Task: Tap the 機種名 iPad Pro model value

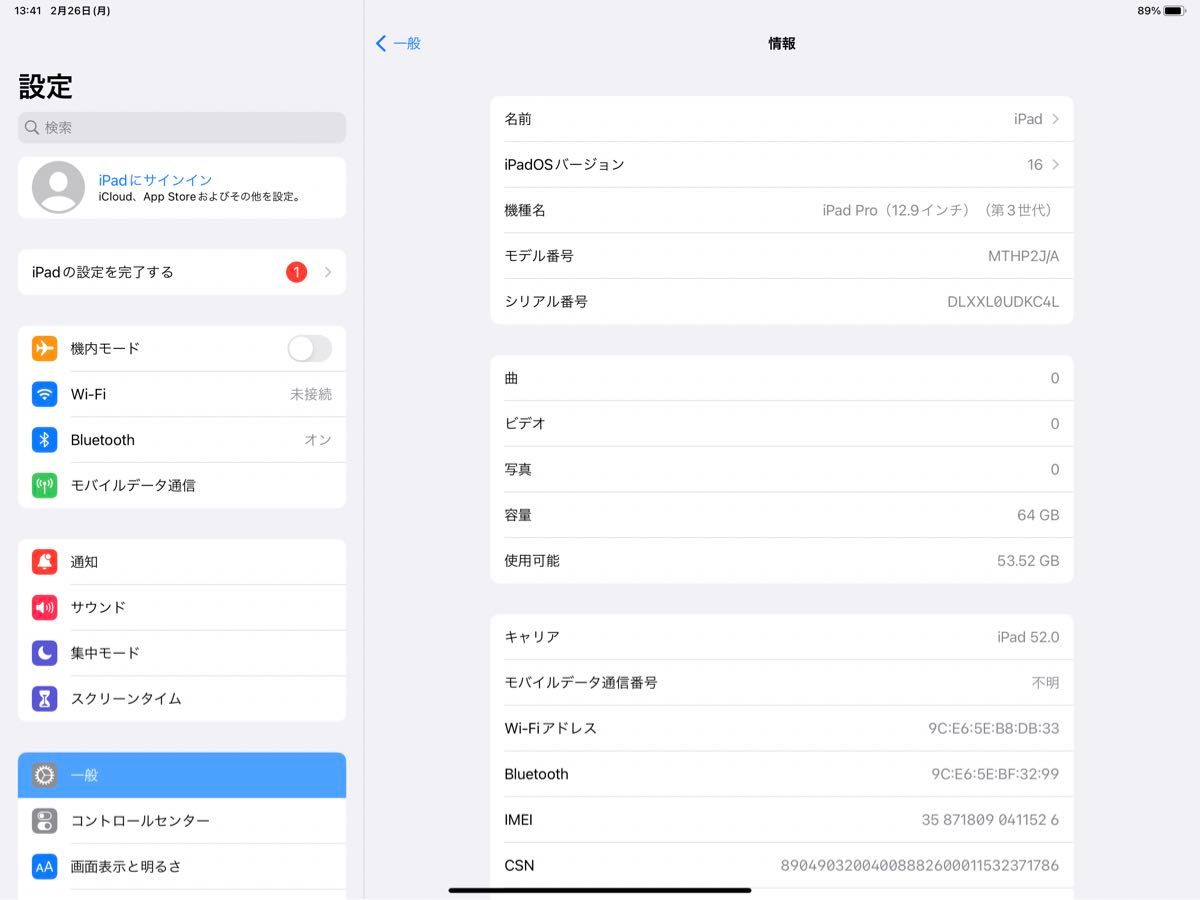Action: 937,210
